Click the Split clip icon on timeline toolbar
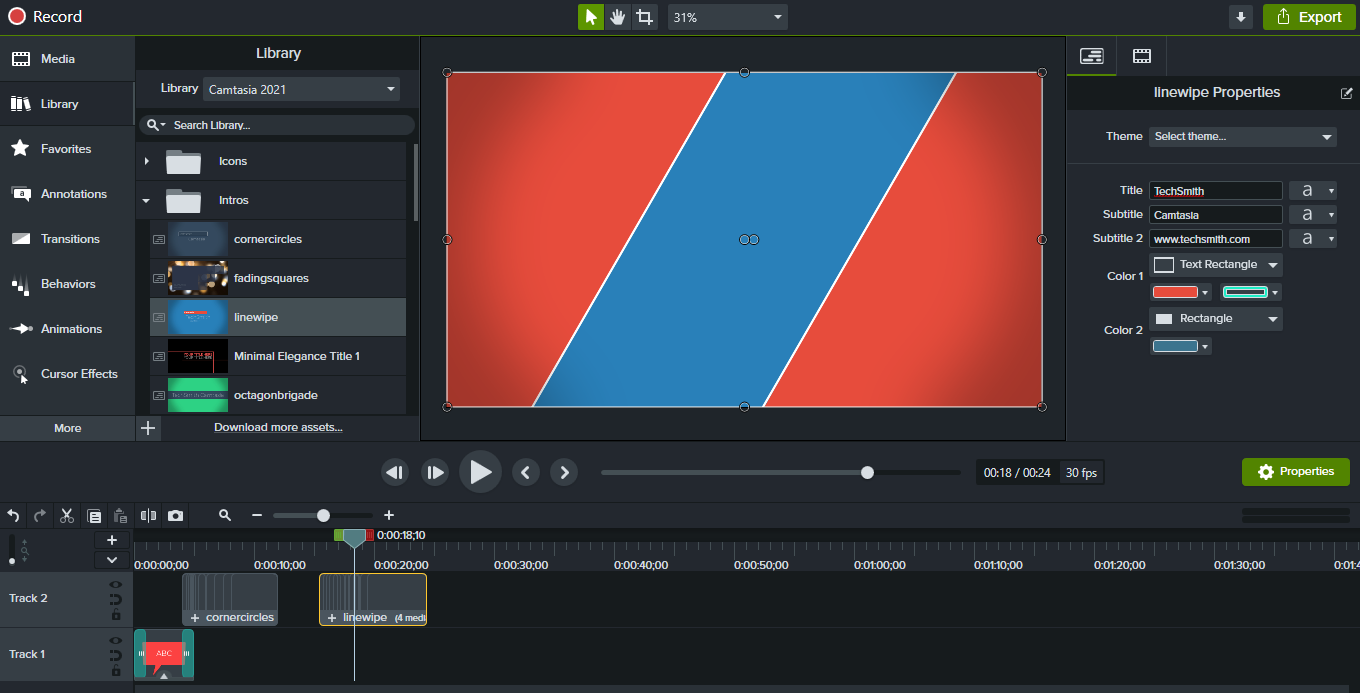1360x693 pixels. pos(149,516)
